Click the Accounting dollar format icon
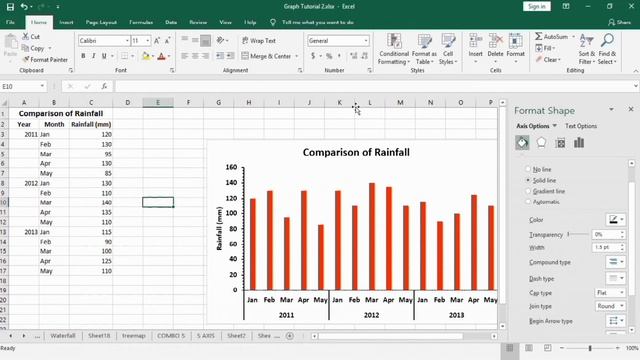The height and width of the screenshot is (360, 640). point(313,56)
